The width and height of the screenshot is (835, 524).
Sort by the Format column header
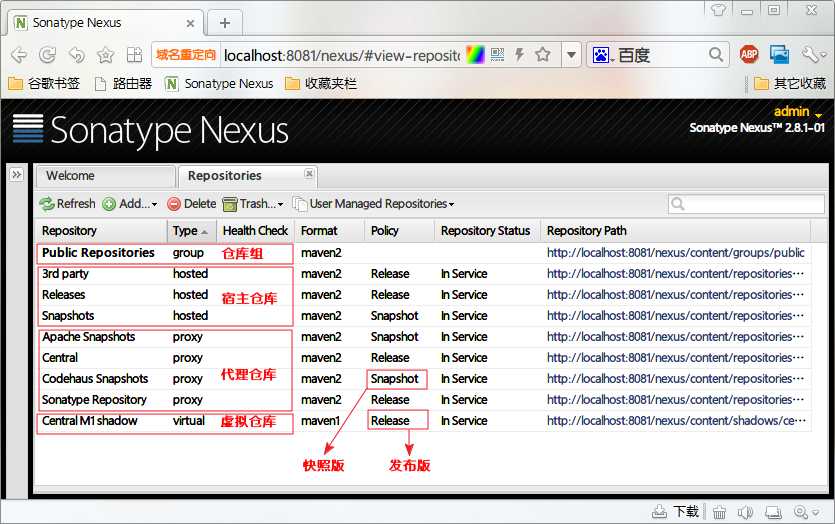pos(330,231)
